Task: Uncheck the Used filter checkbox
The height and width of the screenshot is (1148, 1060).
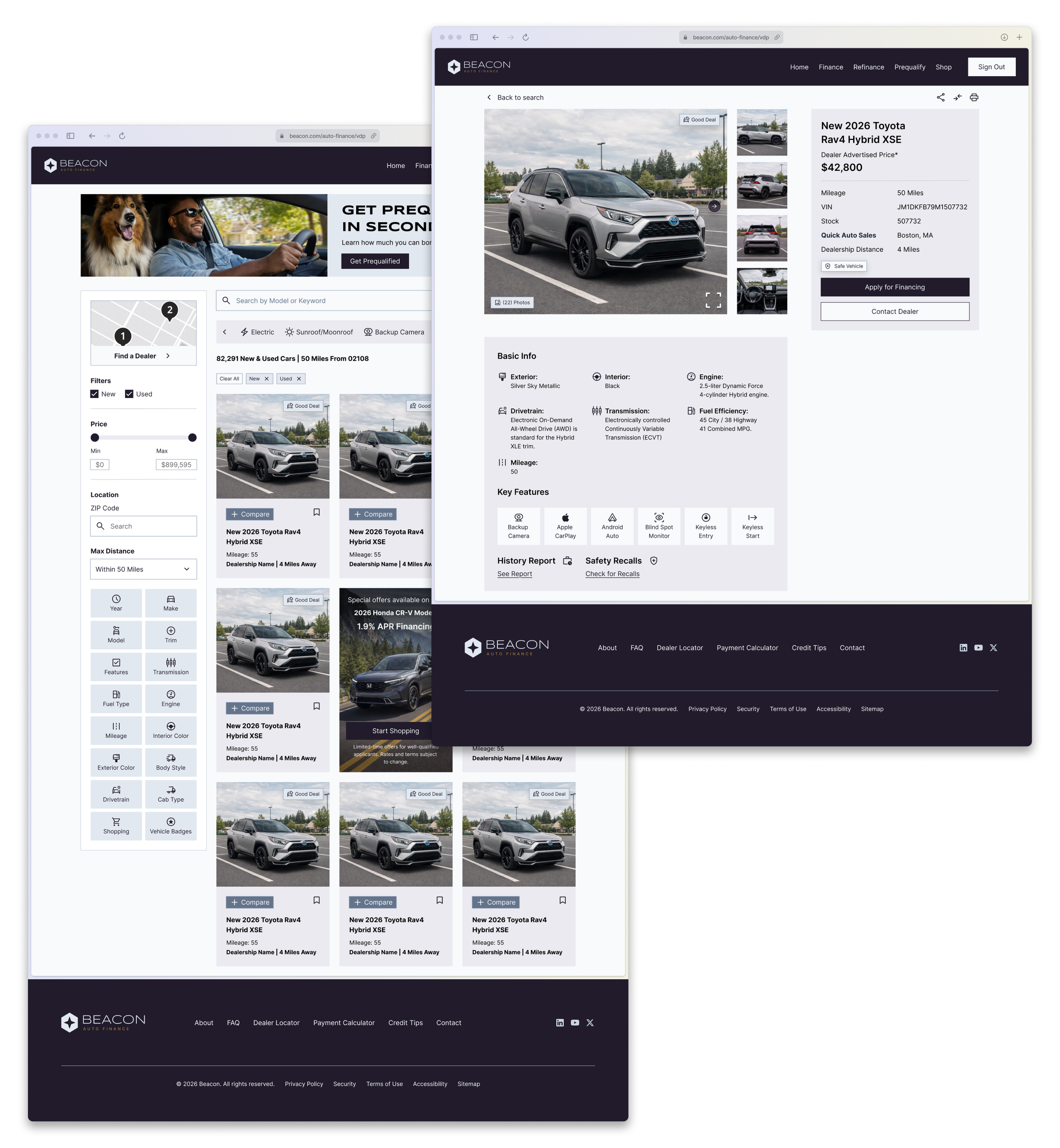Action: pos(129,394)
